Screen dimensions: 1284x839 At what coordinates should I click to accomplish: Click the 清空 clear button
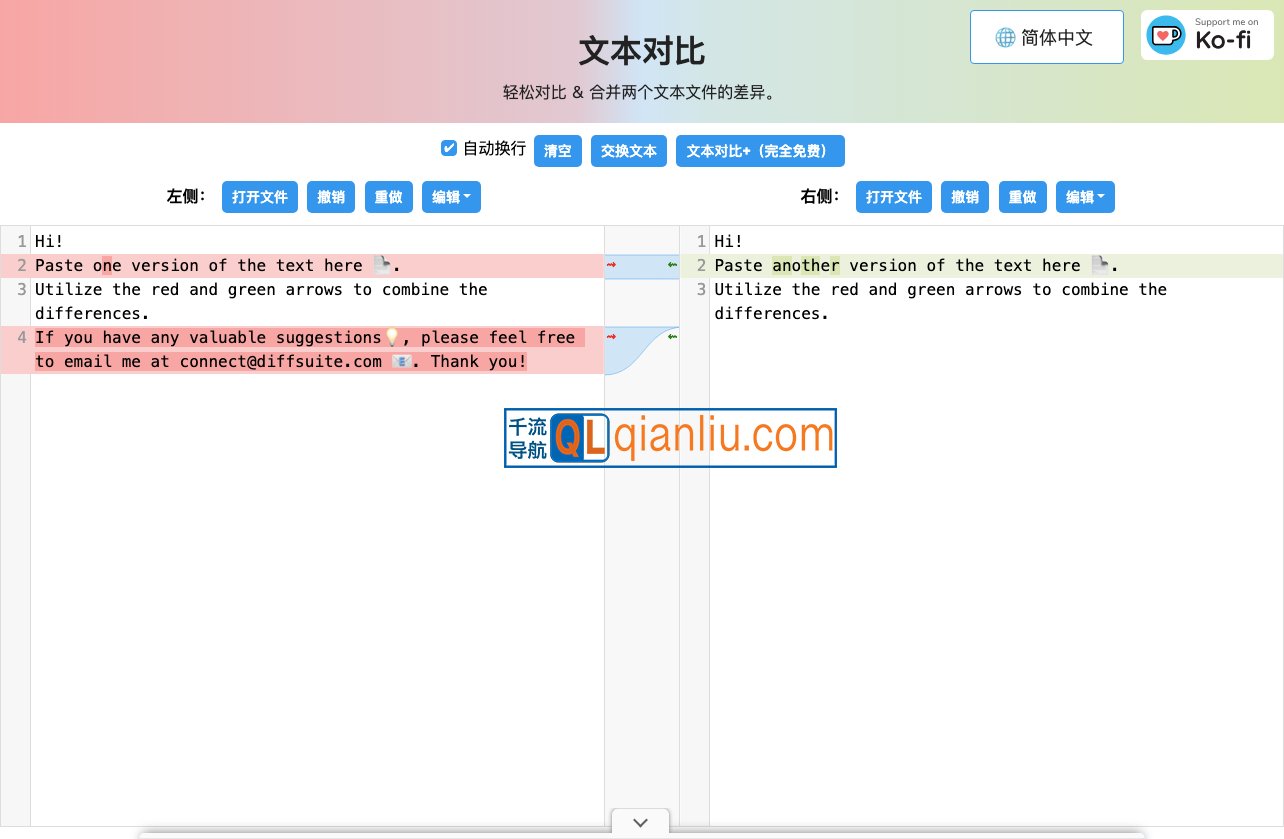click(558, 151)
